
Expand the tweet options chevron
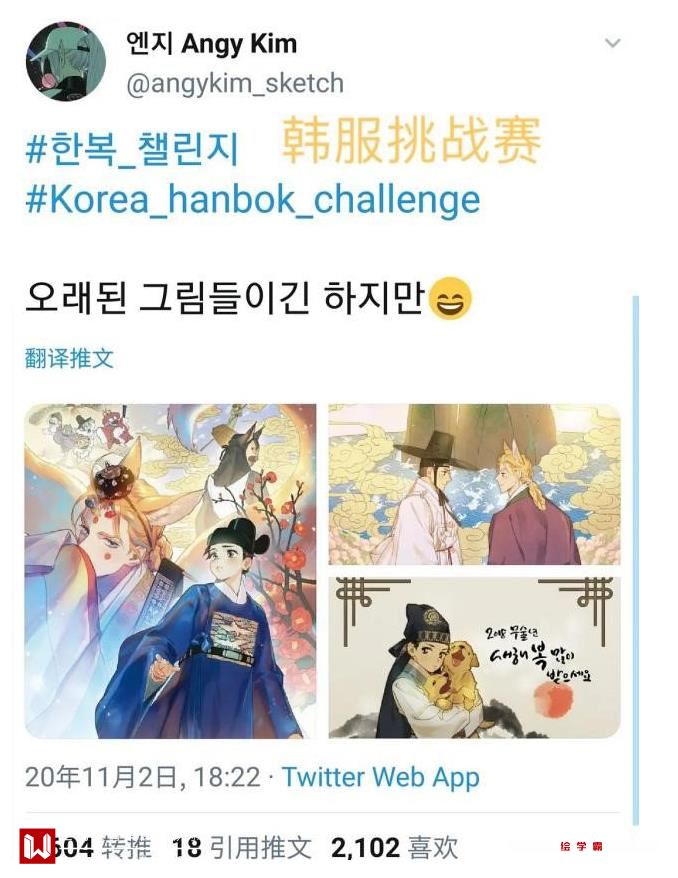click(x=613, y=43)
